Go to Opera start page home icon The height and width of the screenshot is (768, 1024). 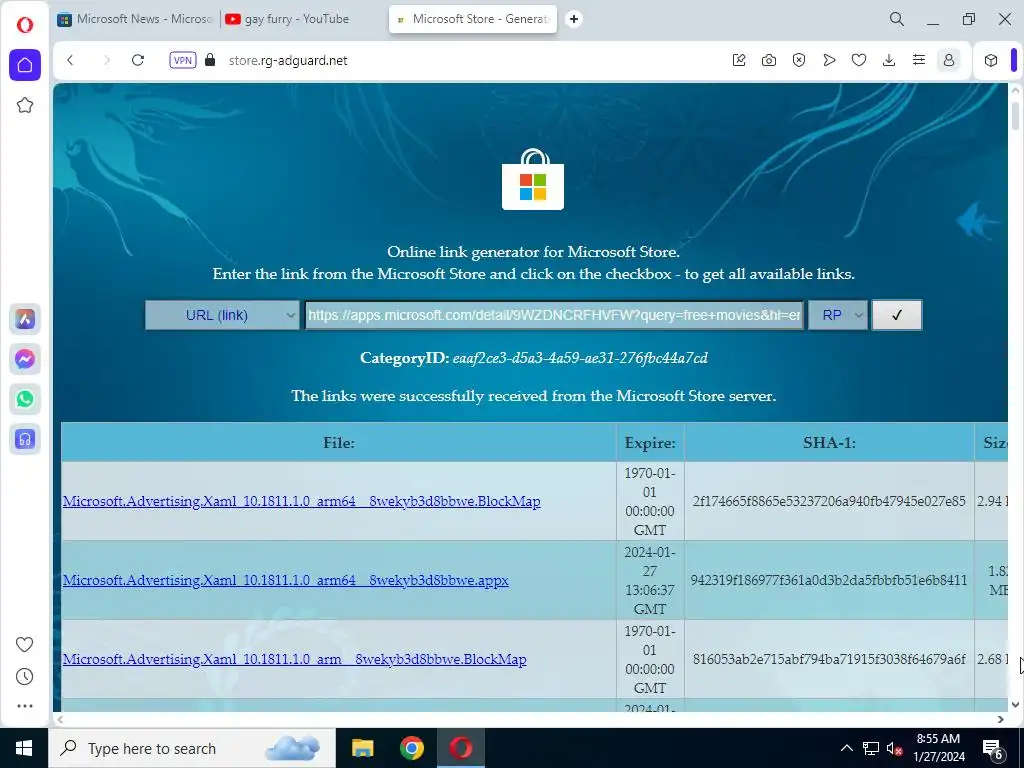tap(25, 65)
